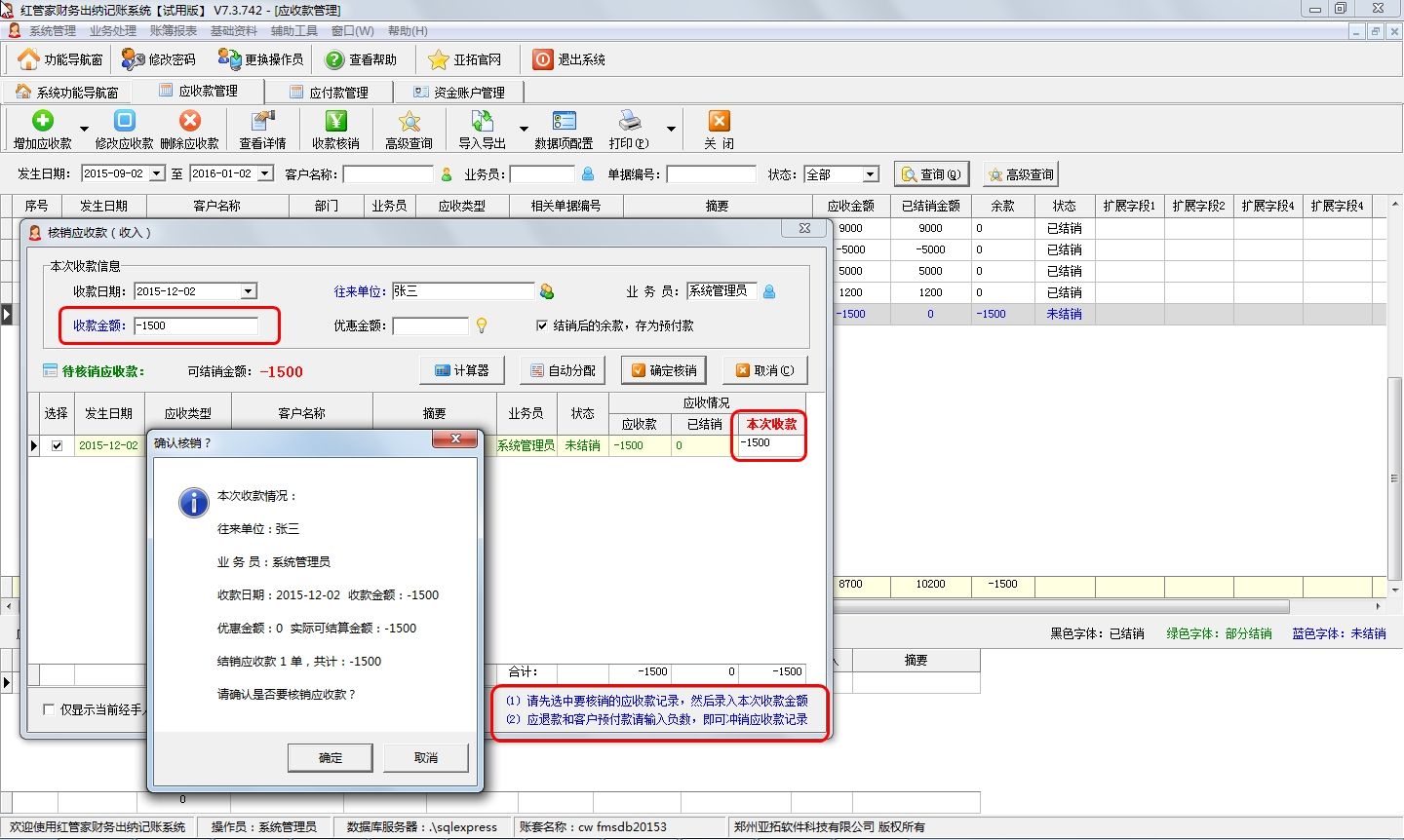Click the lightbulb icon beside 优惠金额
This screenshot has width=1404, height=840.
481,325
